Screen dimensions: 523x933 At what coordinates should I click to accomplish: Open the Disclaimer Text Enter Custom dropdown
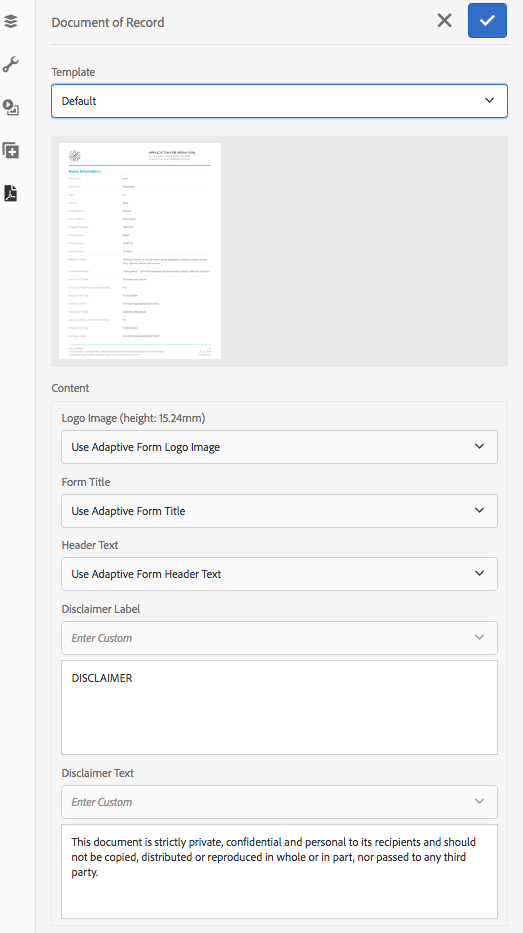point(279,801)
